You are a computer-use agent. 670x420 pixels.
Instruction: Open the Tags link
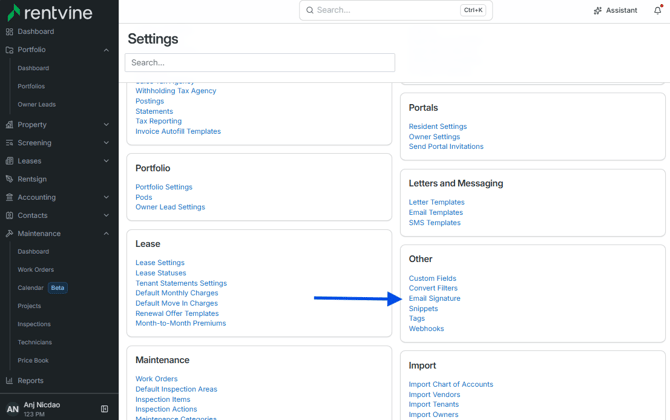click(417, 319)
